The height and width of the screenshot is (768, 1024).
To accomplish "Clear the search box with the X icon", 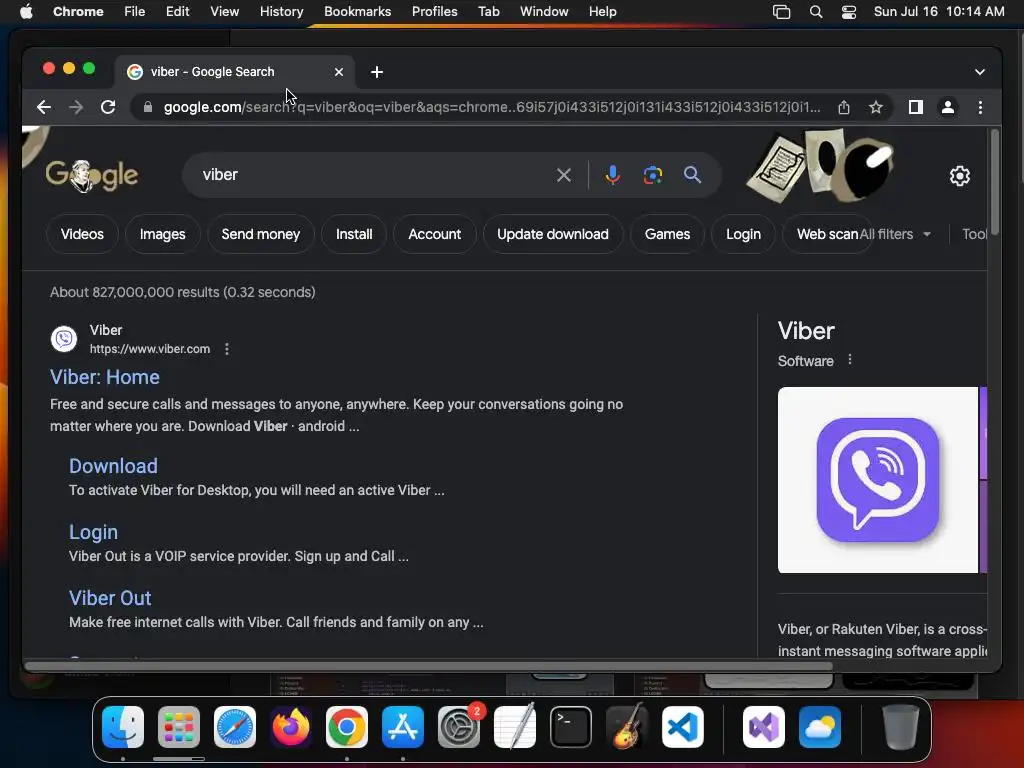I will pos(564,175).
